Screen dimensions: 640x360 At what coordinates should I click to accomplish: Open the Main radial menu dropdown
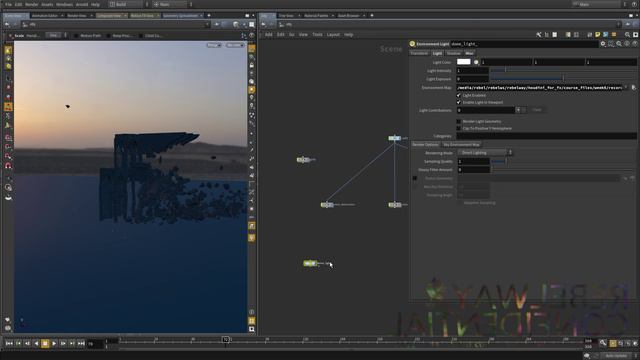(172, 4)
